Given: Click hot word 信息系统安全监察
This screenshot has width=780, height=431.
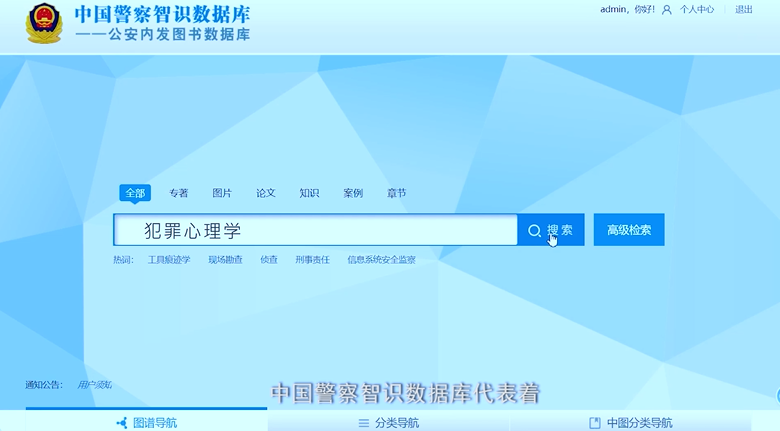Looking at the screenshot, I should [x=381, y=259].
